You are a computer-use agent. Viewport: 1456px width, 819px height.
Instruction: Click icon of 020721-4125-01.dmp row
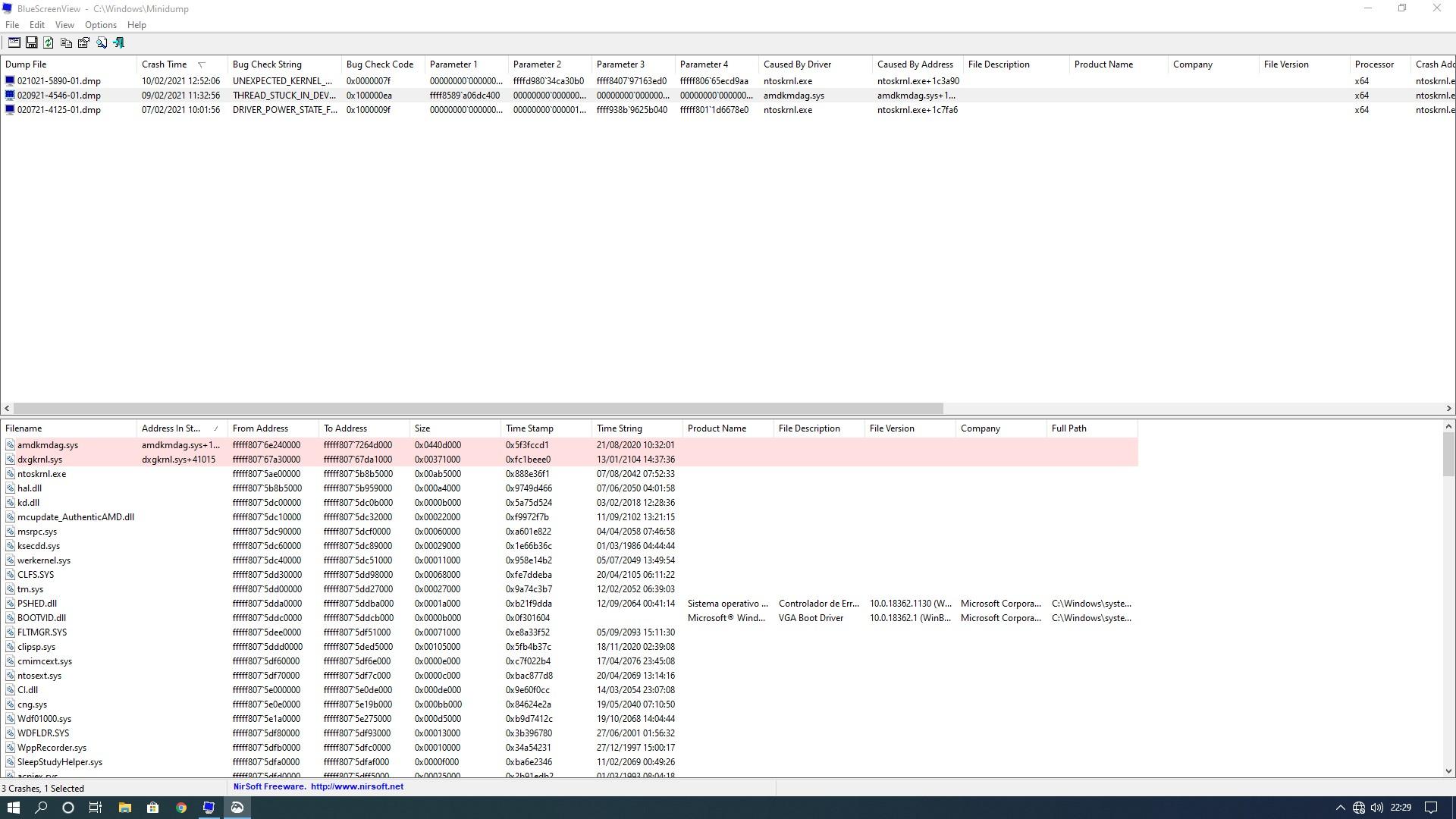point(10,110)
